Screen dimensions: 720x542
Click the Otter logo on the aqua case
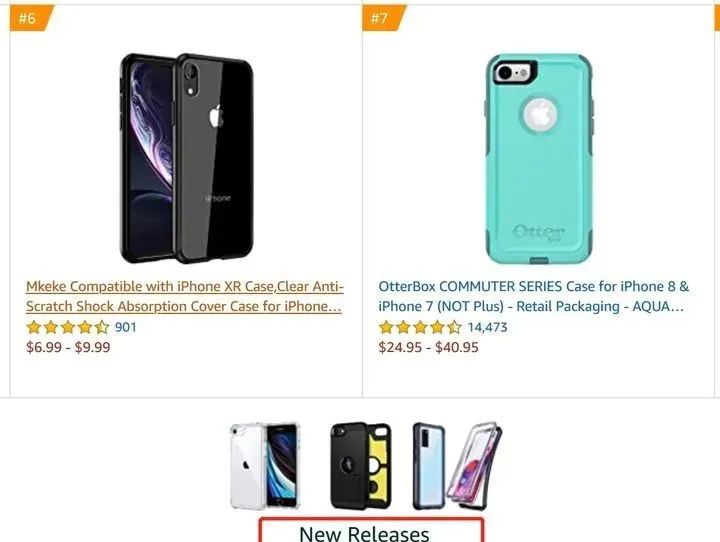(x=539, y=232)
